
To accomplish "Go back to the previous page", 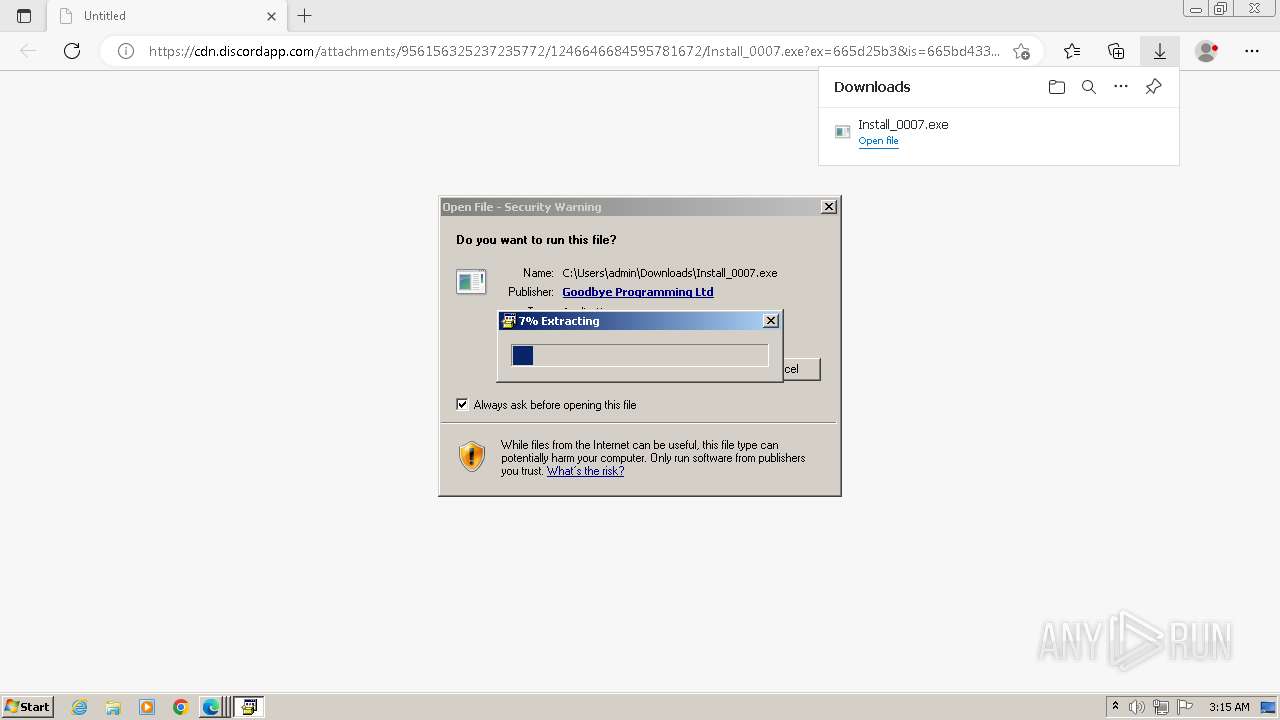I will (28, 51).
